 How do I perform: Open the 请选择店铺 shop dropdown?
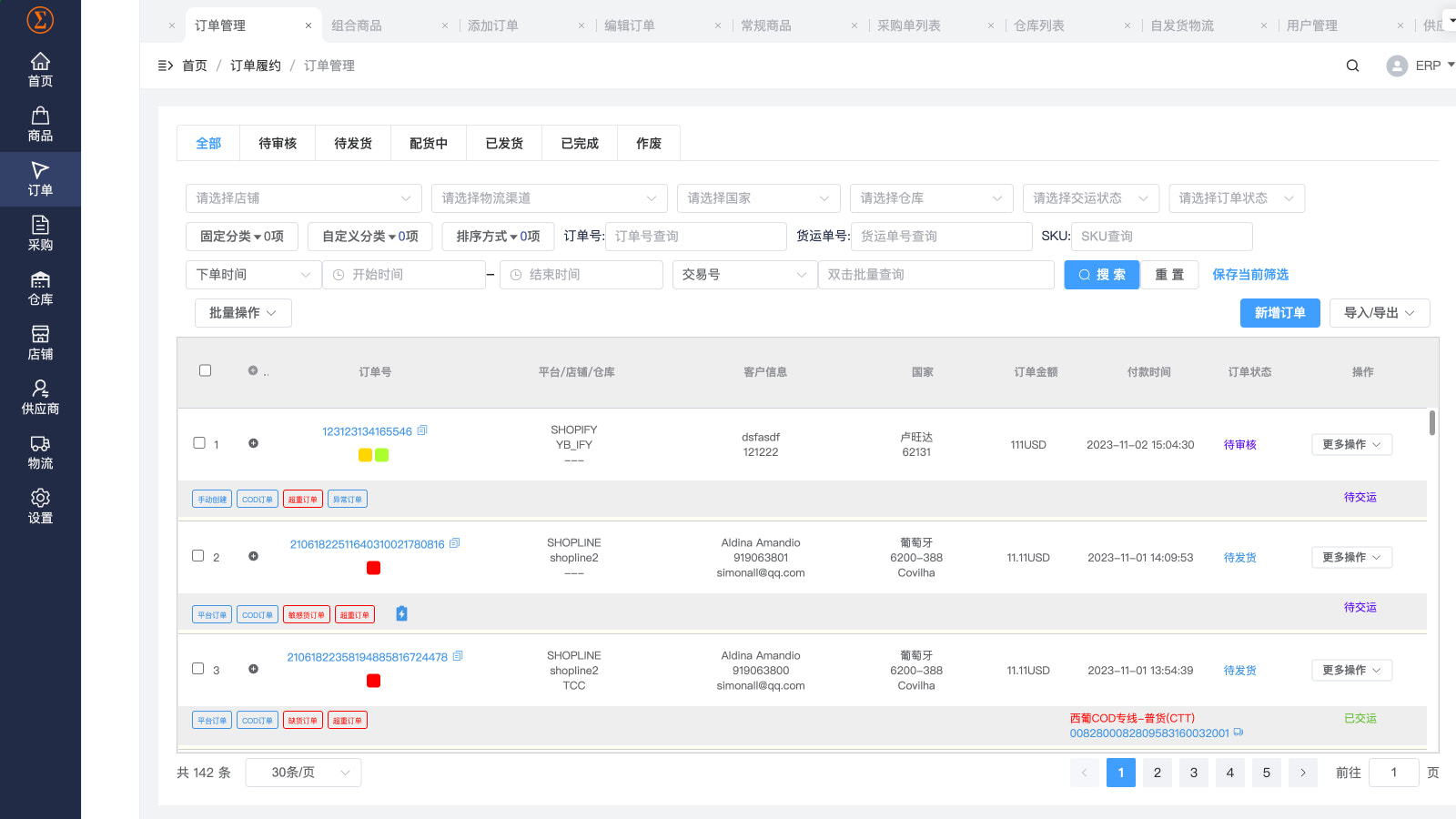pyautogui.click(x=304, y=198)
